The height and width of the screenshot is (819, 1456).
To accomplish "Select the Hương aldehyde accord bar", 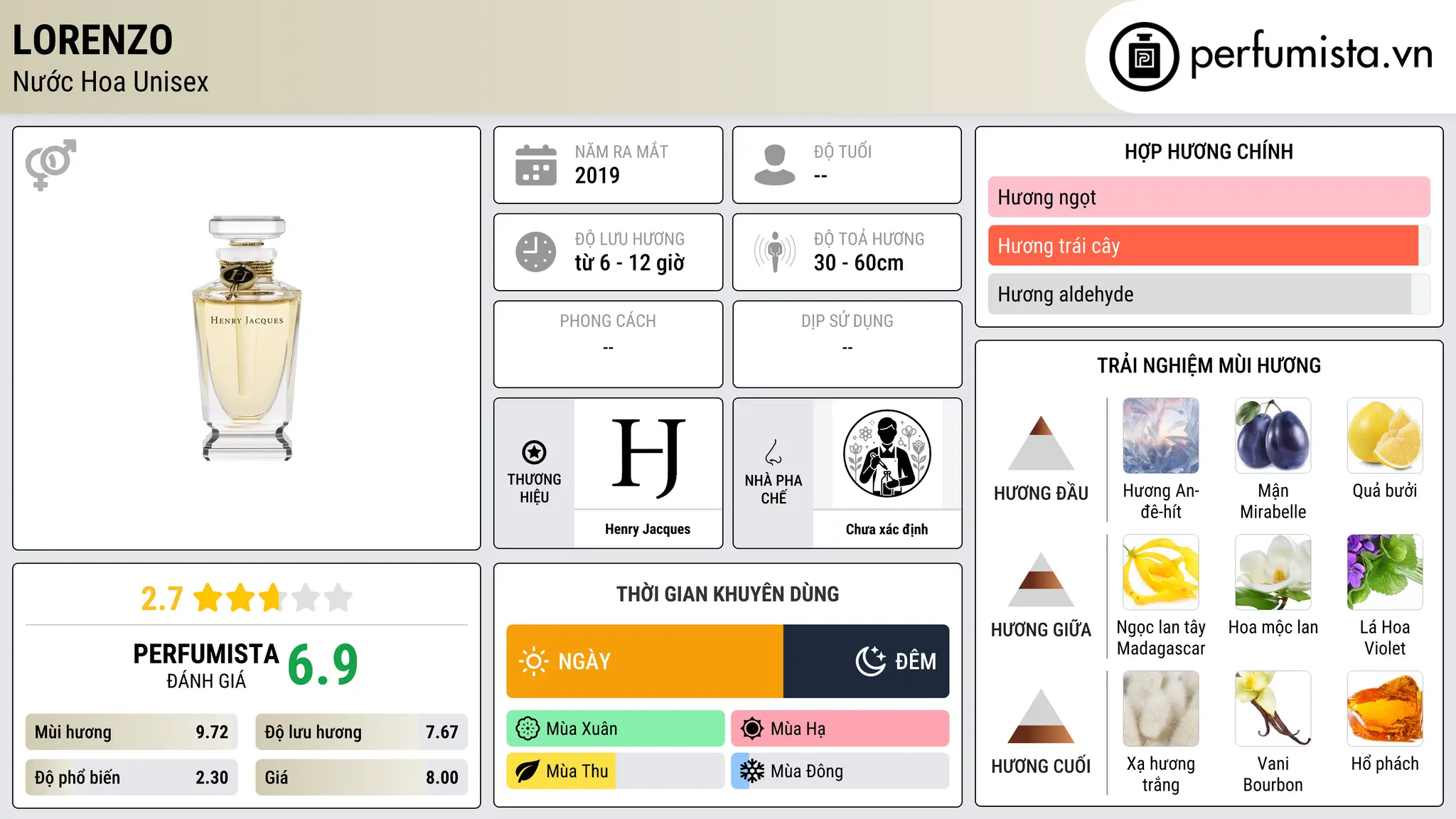I will pos(1209,294).
